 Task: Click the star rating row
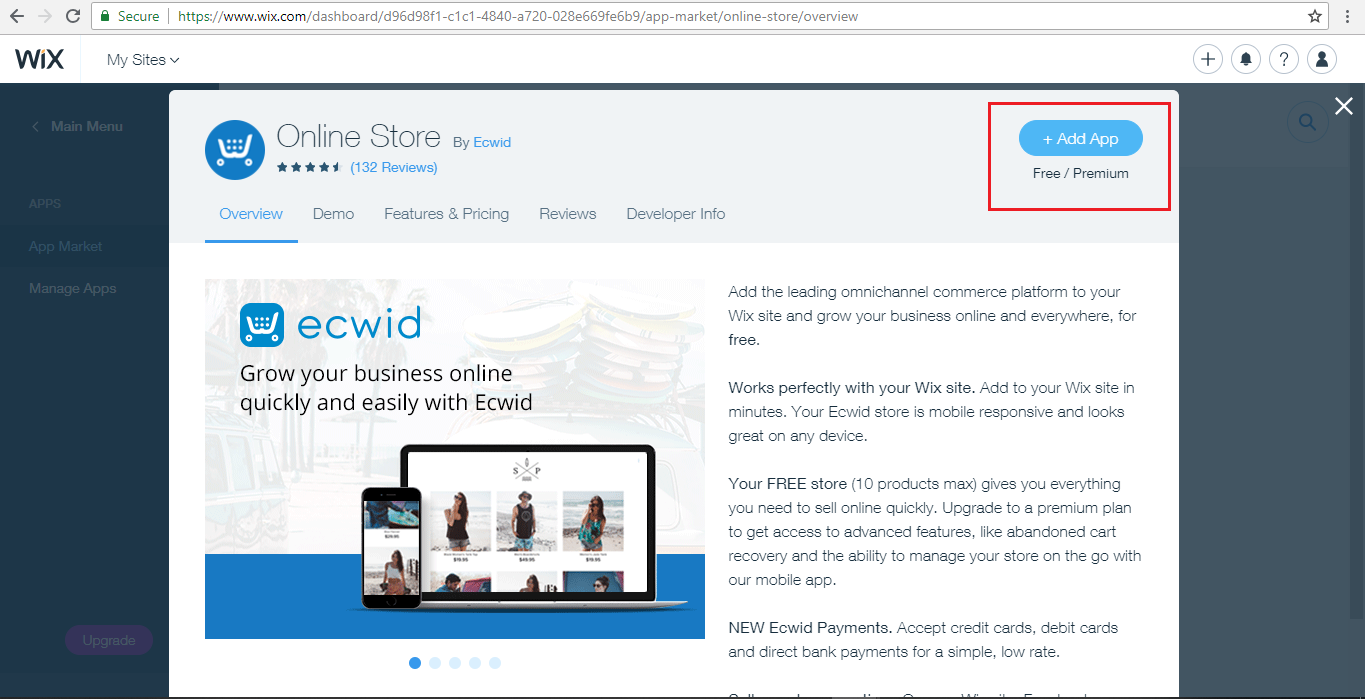click(x=310, y=167)
